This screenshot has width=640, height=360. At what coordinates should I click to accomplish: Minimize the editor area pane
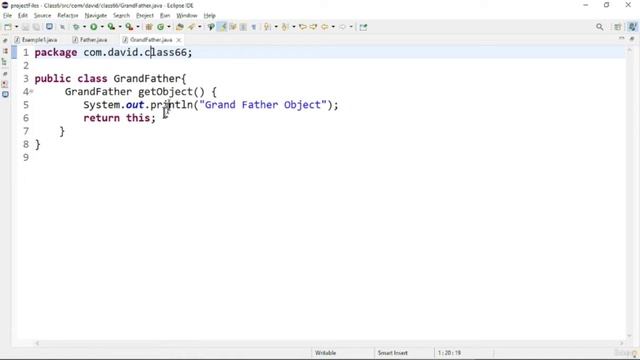point(621,38)
